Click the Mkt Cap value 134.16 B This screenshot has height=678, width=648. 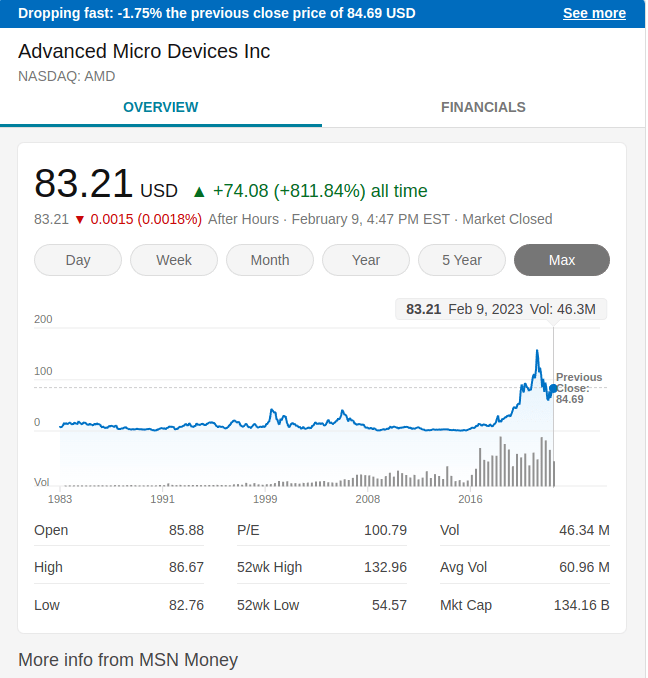pyautogui.click(x=581, y=605)
